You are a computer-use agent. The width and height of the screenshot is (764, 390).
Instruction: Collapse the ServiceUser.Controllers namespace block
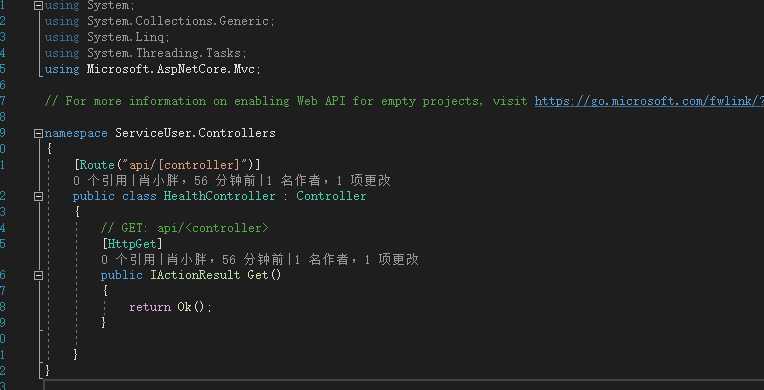(38, 133)
